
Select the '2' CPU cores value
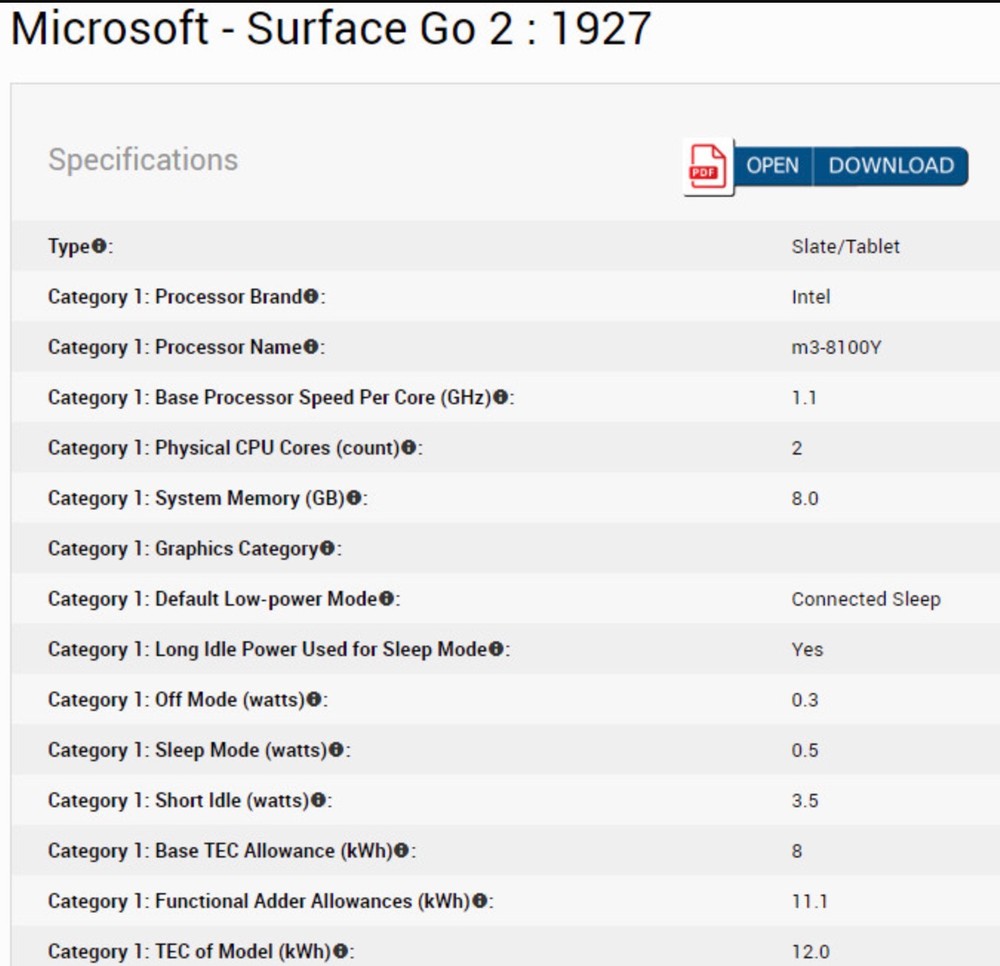[797, 448]
